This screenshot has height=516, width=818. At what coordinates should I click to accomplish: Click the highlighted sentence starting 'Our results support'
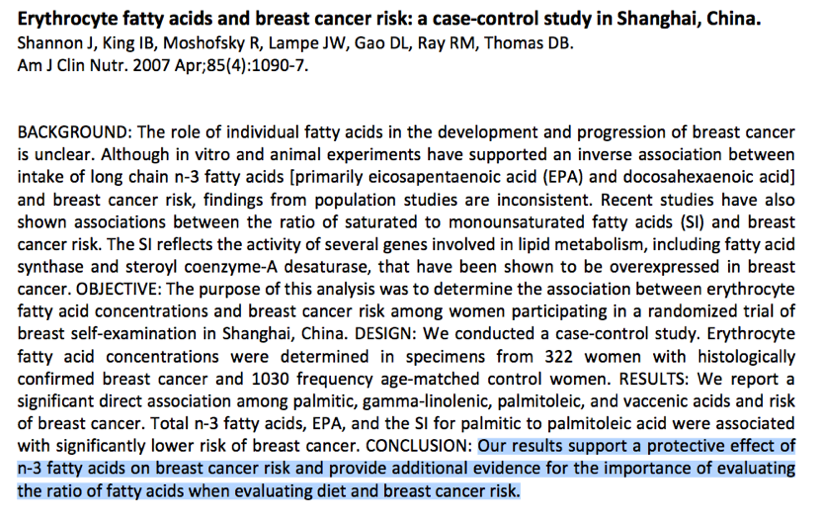tap(406, 468)
